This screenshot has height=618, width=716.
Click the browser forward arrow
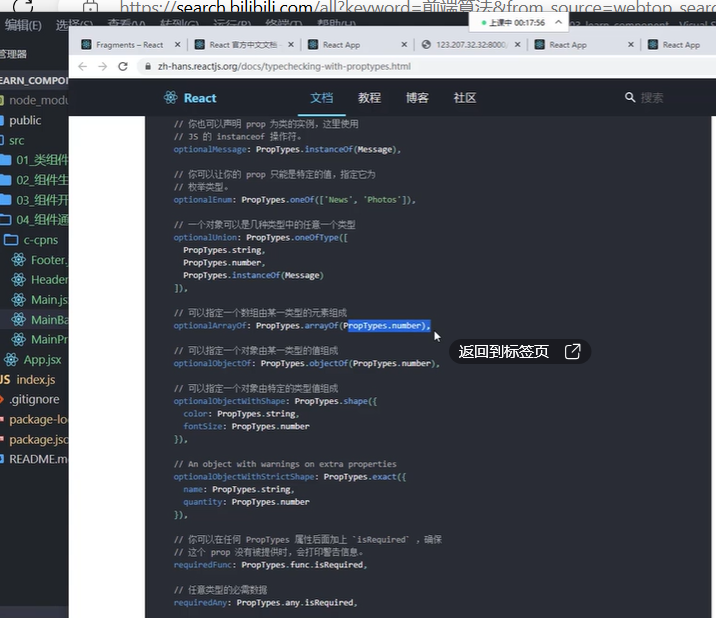pyautogui.click(x=103, y=67)
